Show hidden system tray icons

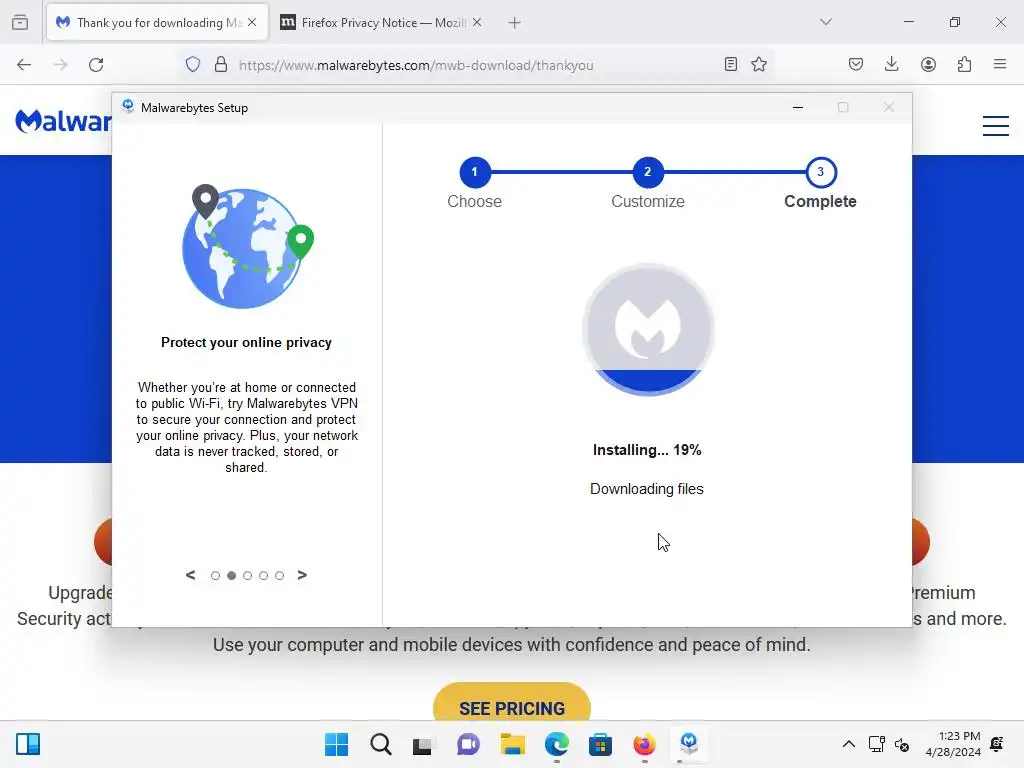(848, 744)
